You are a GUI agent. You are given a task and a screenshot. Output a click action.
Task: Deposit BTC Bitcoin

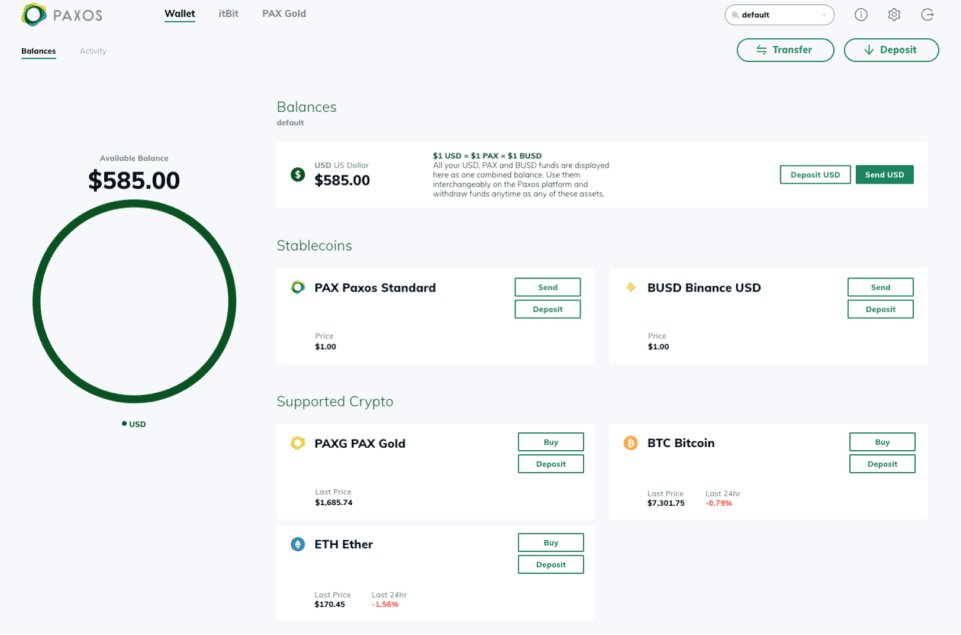point(882,464)
